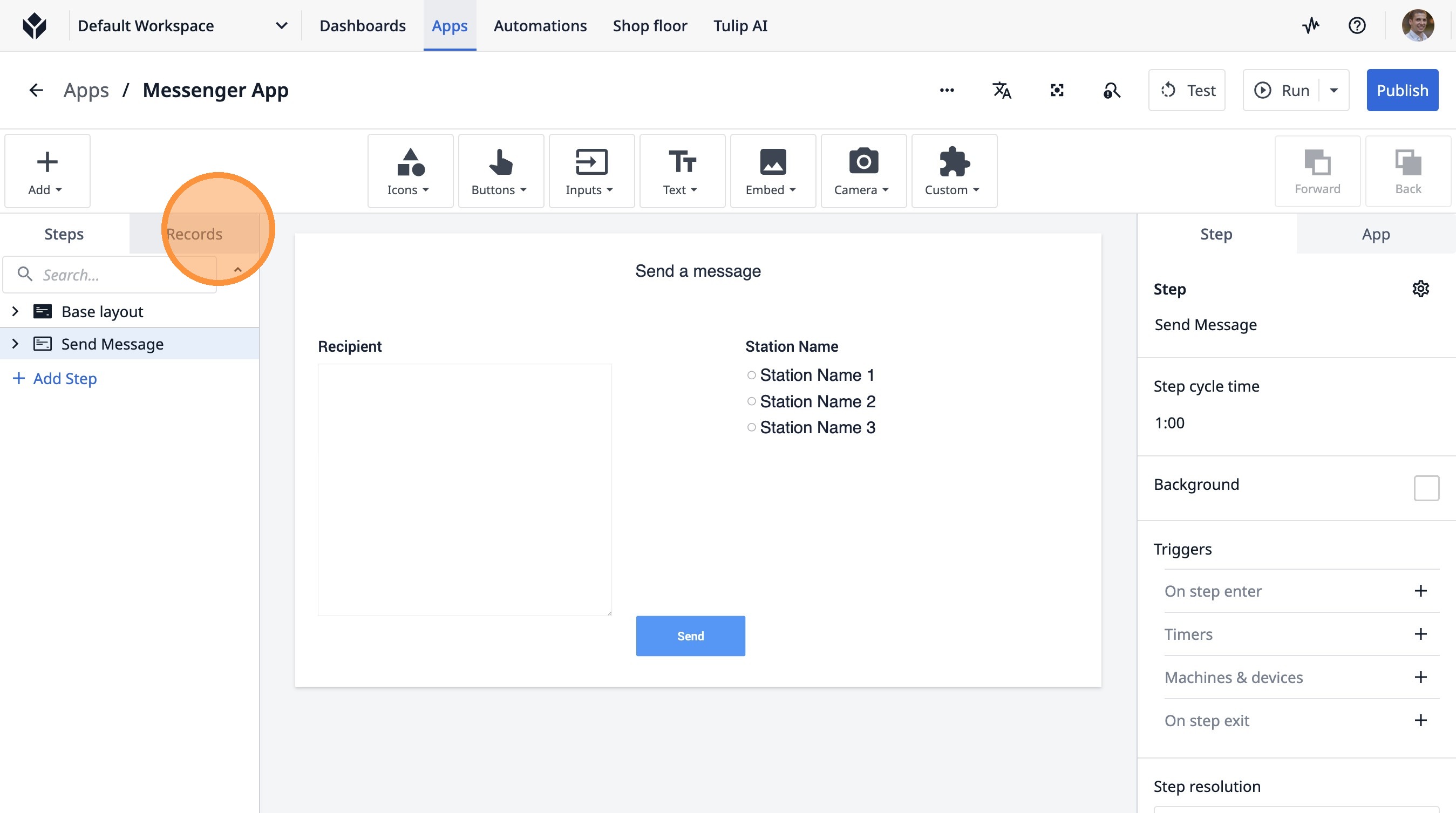The image size is (1456, 813).
Task: Click the Publish button
Action: pyautogui.click(x=1401, y=91)
